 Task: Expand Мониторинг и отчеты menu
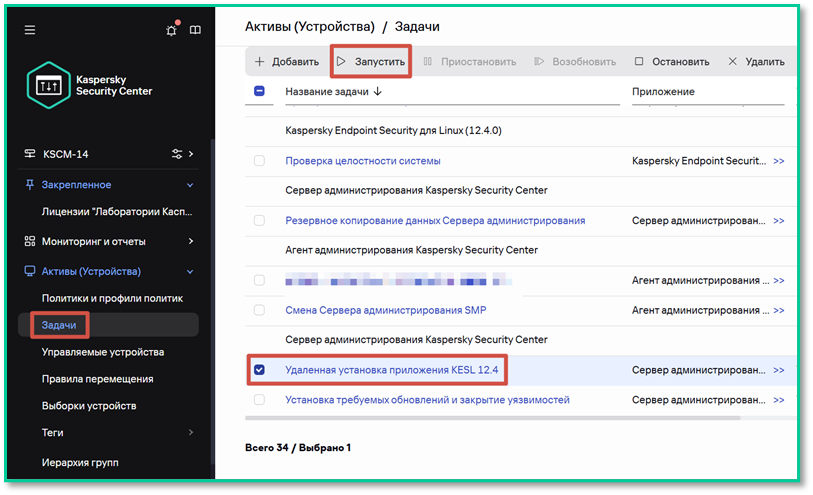point(191,241)
